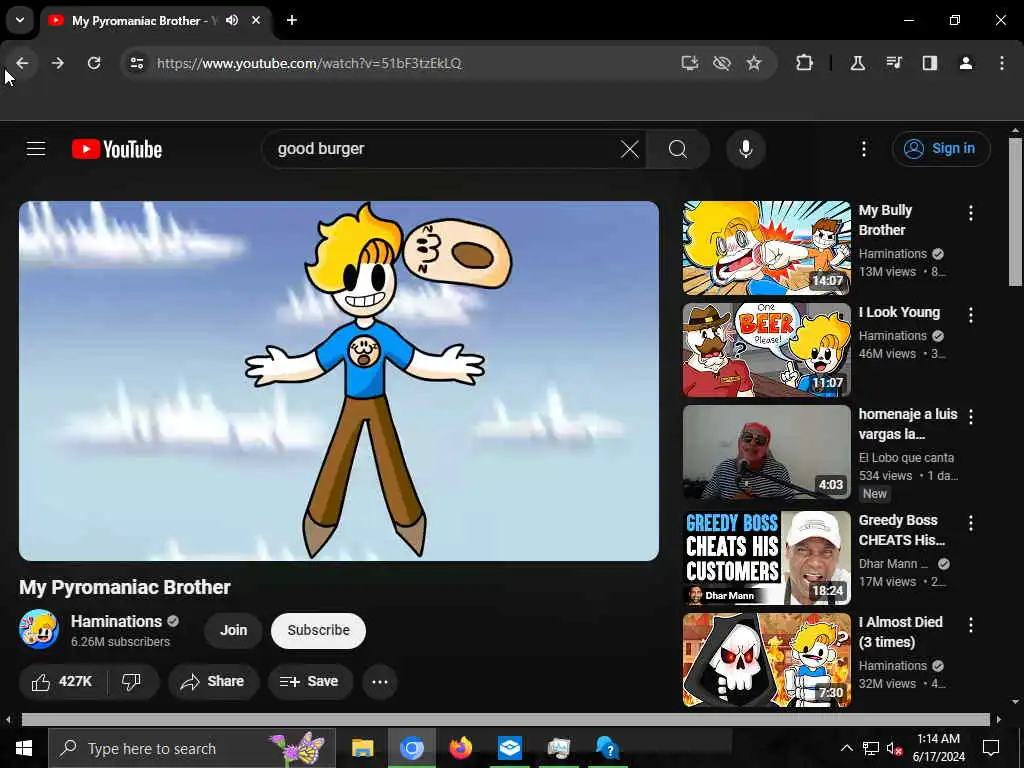Dislike the video with thumbs down
Image resolution: width=1024 pixels, height=768 pixels.
pos(132,682)
